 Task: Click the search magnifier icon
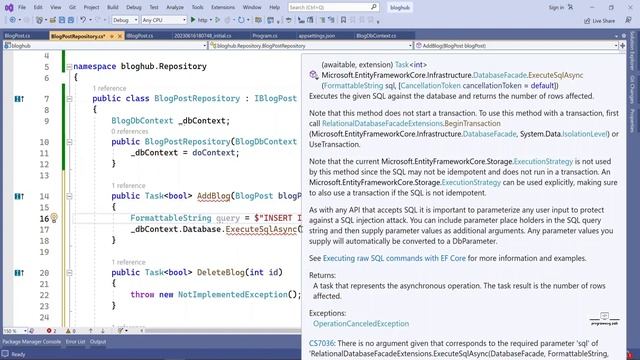373,7
